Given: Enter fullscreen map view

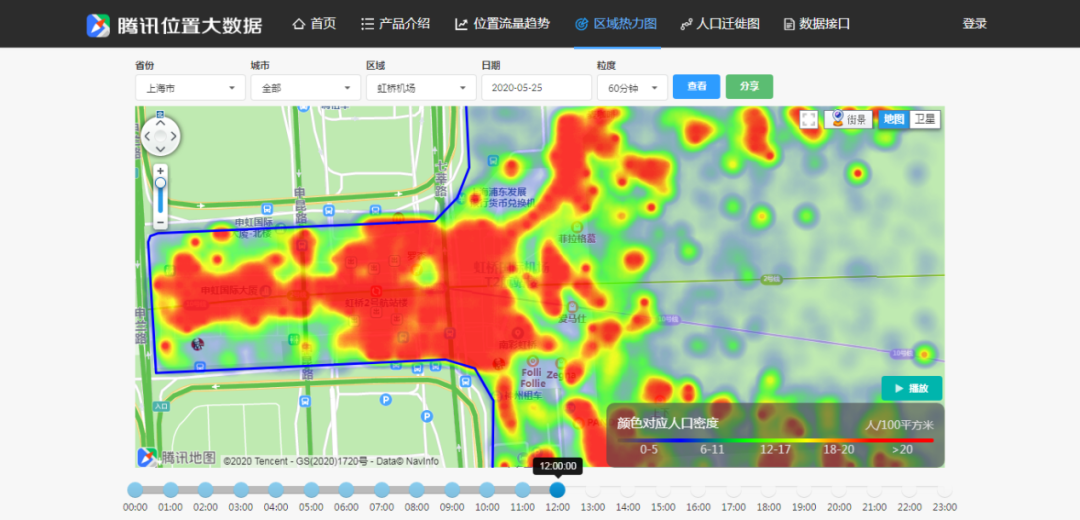Looking at the screenshot, I should pyautogui.click(x=809, y=119).
